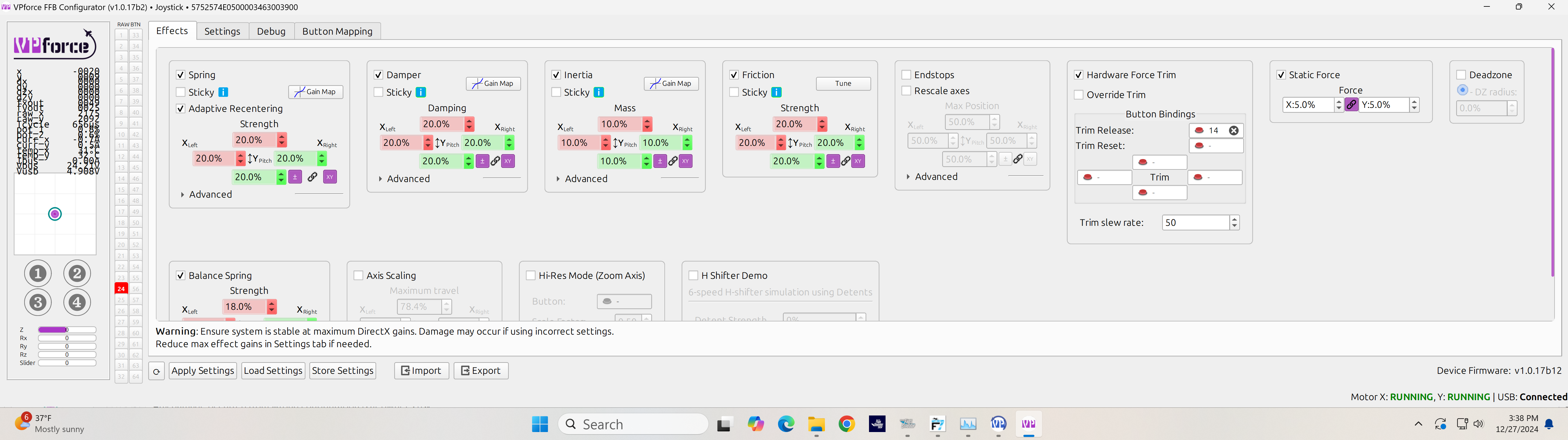Click the refresh icon next to Apply Settings
1568x440 pixels.
157,370
